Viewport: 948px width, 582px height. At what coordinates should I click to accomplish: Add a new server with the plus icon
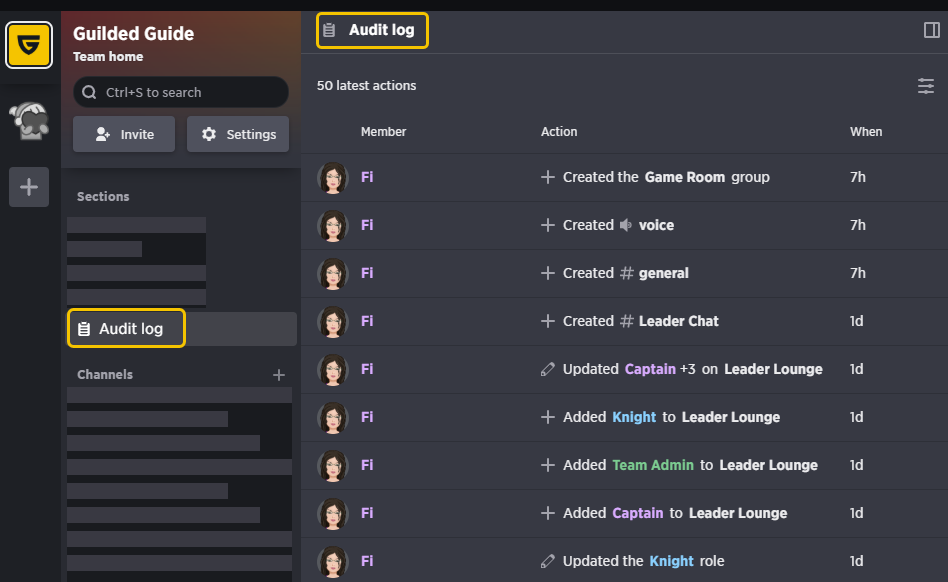29,186
